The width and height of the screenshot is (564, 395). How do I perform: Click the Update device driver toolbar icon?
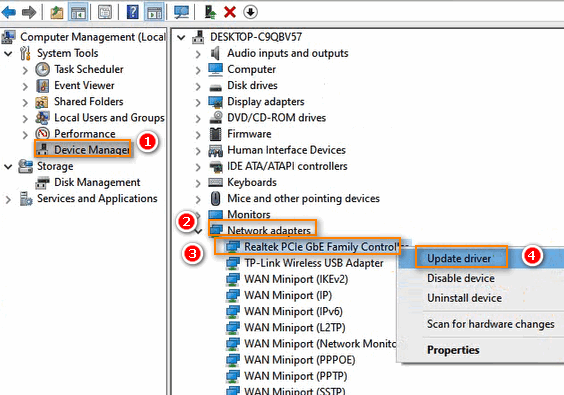[210, 12]
